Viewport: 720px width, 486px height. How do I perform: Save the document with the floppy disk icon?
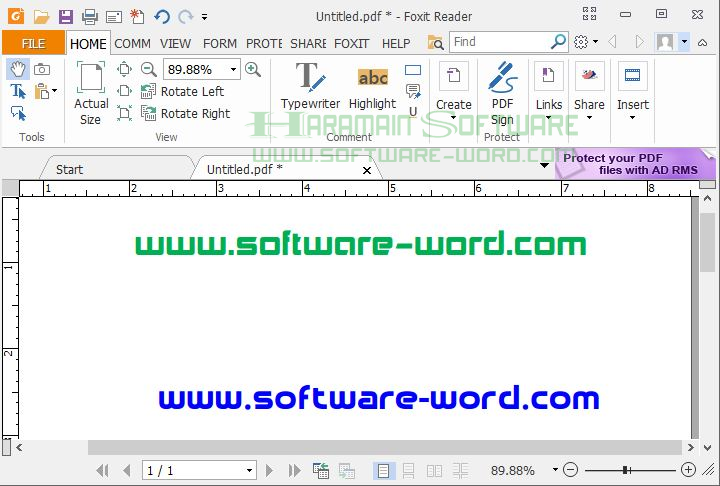point(66,17)
